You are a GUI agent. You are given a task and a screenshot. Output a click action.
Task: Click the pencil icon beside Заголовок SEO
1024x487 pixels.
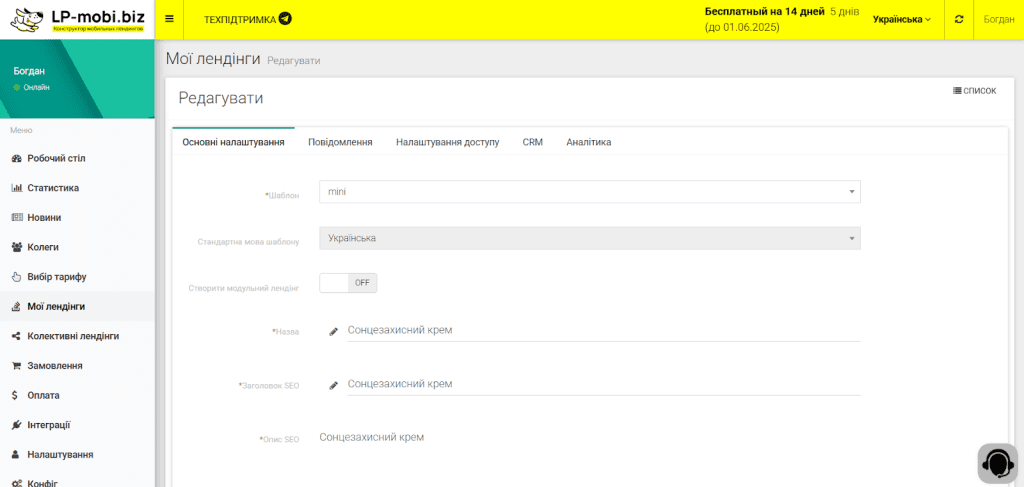334,385
